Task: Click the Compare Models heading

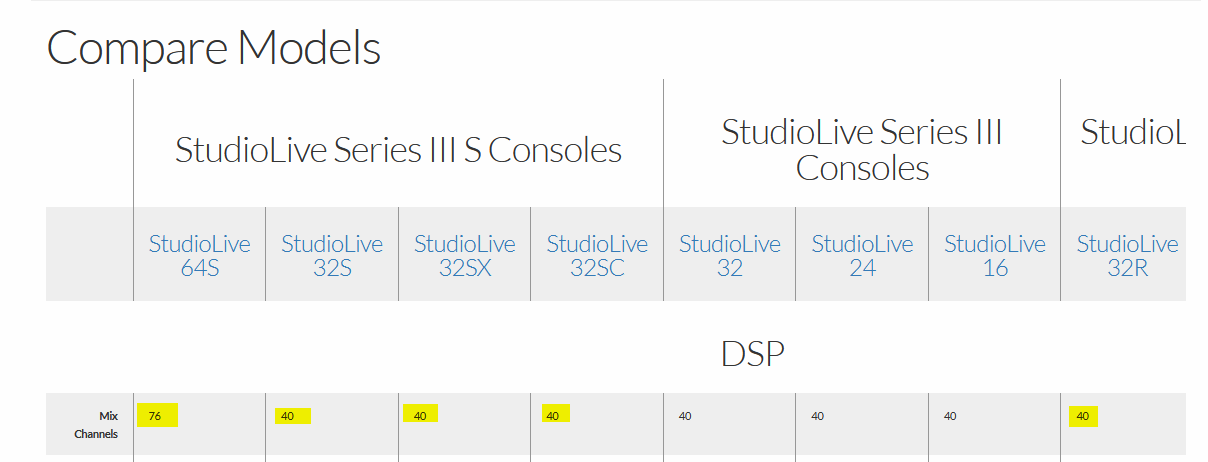Action: pos(214,48)
